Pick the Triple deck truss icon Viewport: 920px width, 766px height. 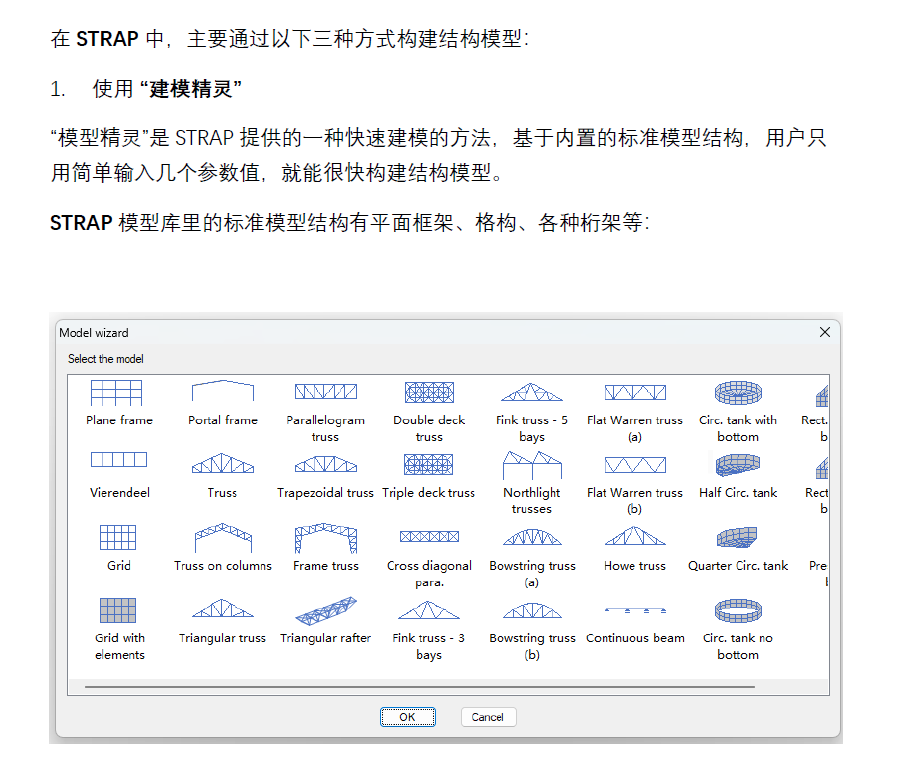click(x=428, y=464)
